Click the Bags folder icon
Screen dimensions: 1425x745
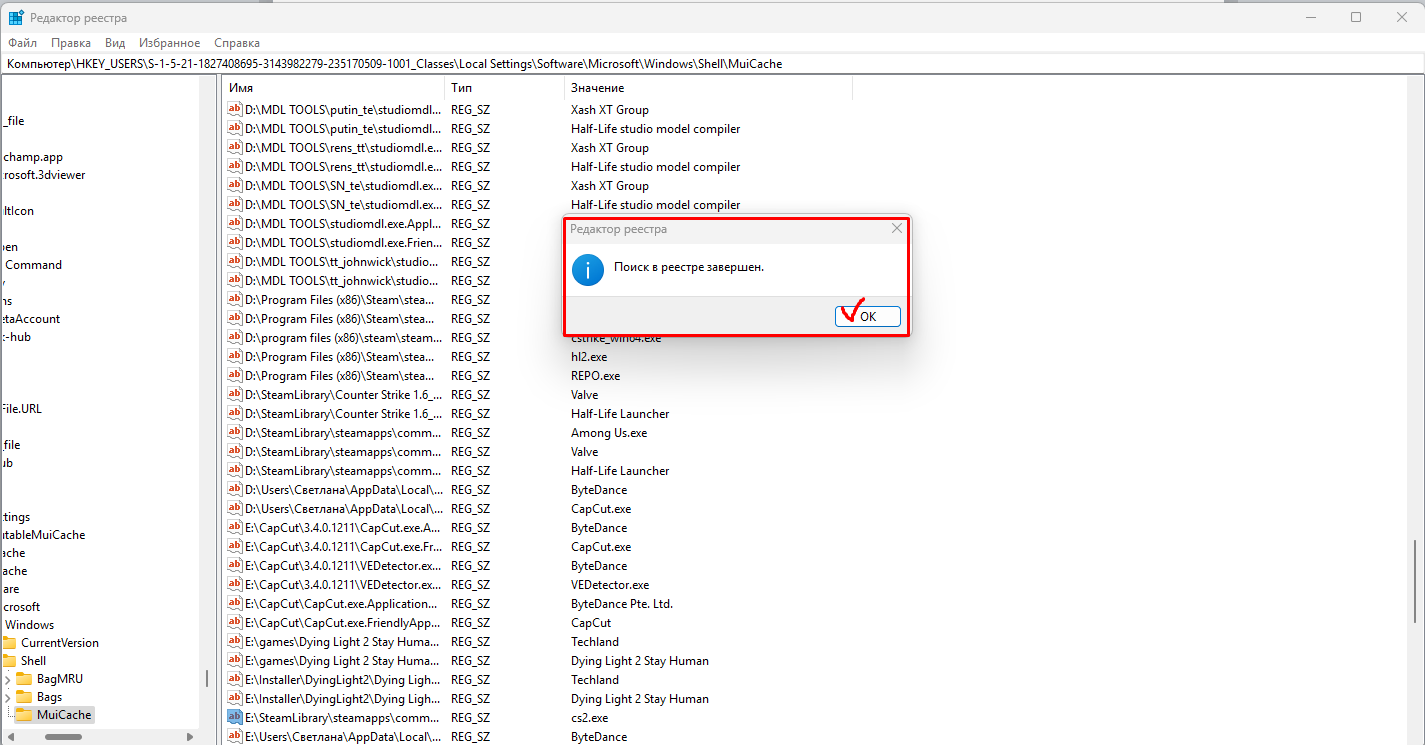pos(24,697)
